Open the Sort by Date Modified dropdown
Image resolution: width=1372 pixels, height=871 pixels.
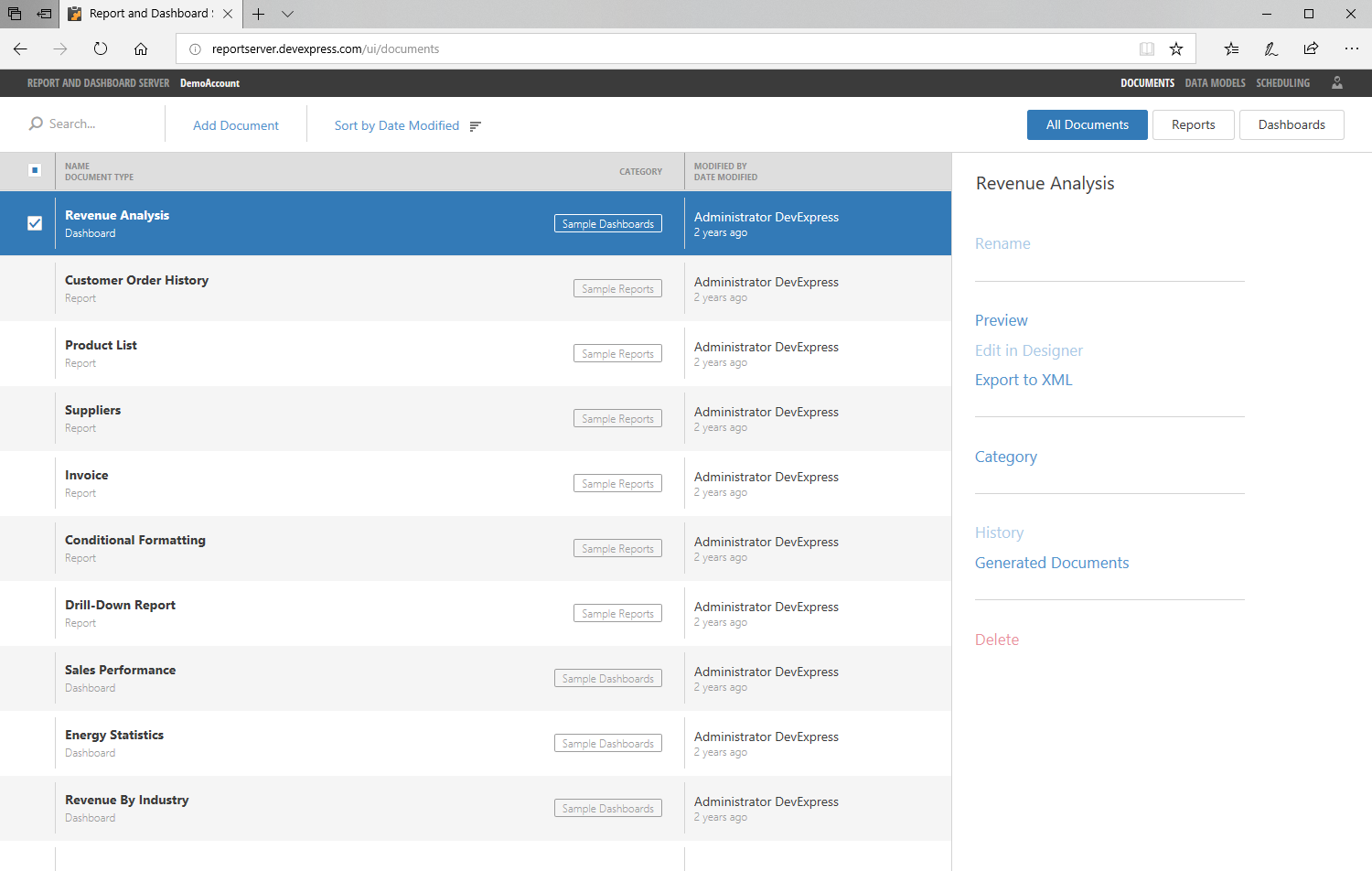pyautogui.click(x=395, y=125)
